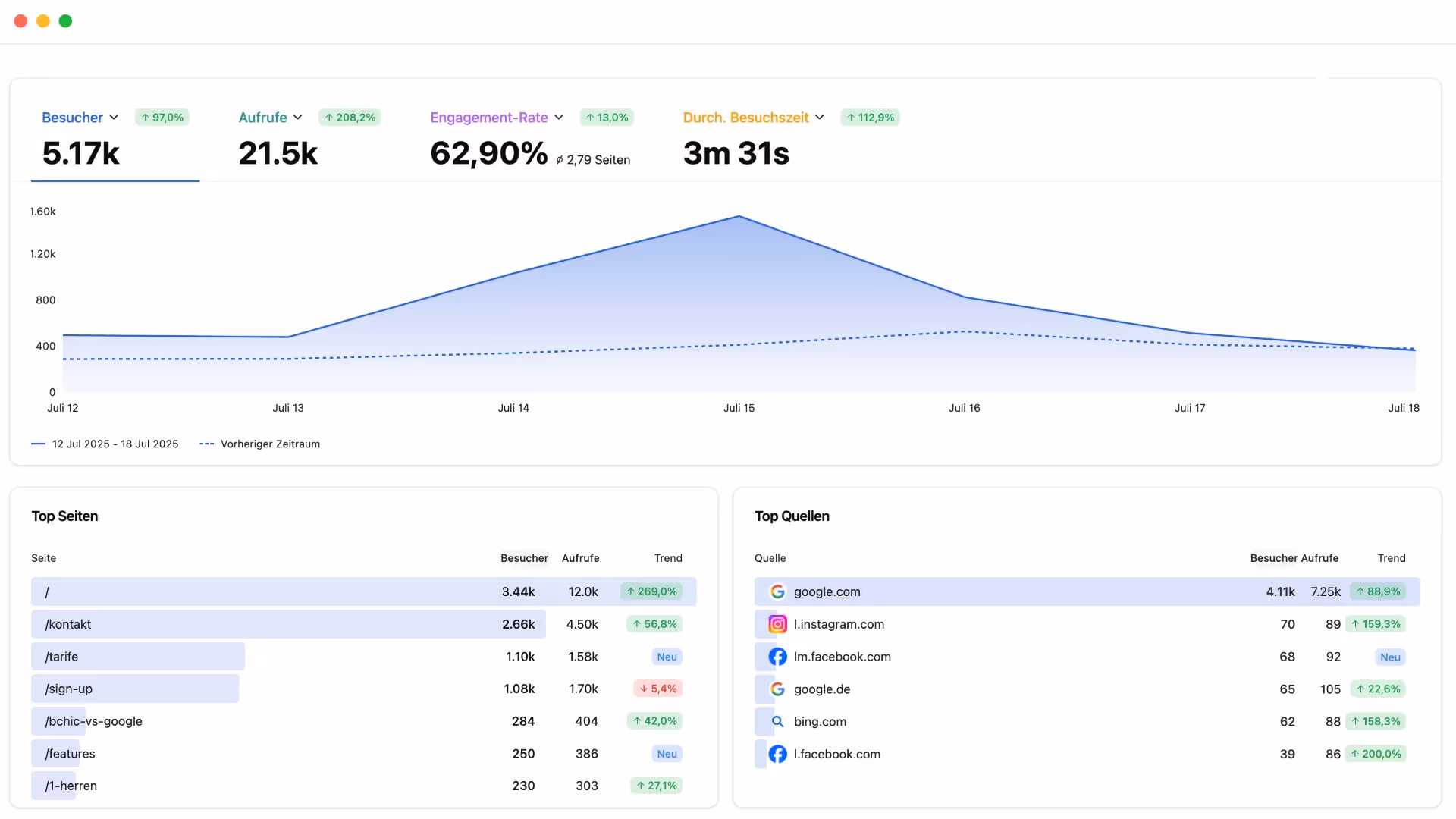Click the Instagram icon in Top Quellen
The image size is (1456, 819).
click(x=777, y=624)
